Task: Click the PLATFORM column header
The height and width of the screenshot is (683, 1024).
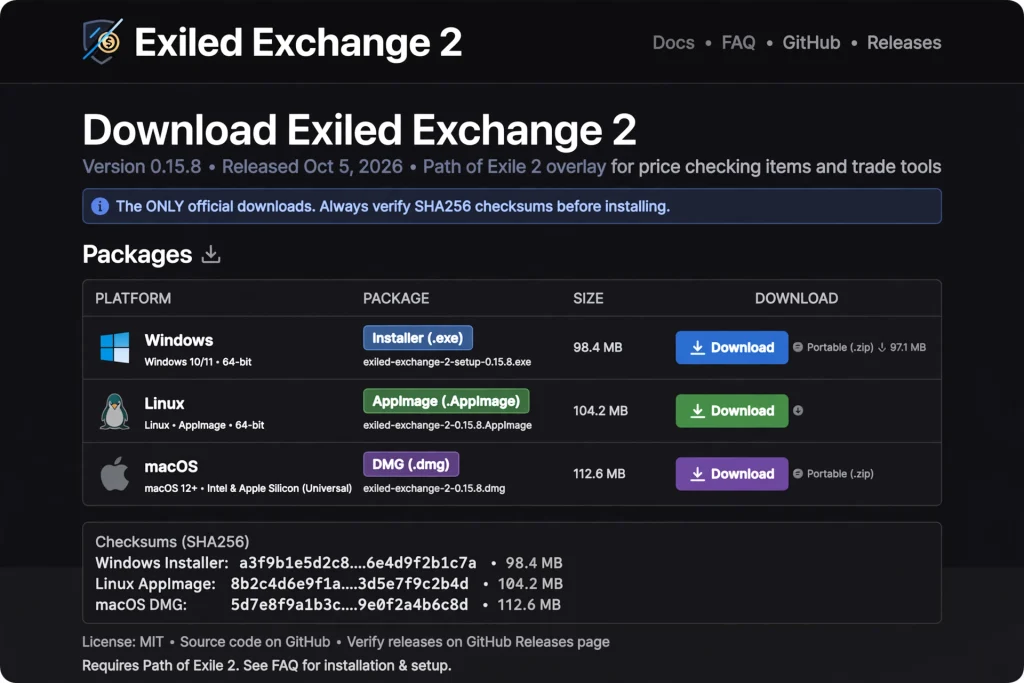Action: click(x=133, y=298)
